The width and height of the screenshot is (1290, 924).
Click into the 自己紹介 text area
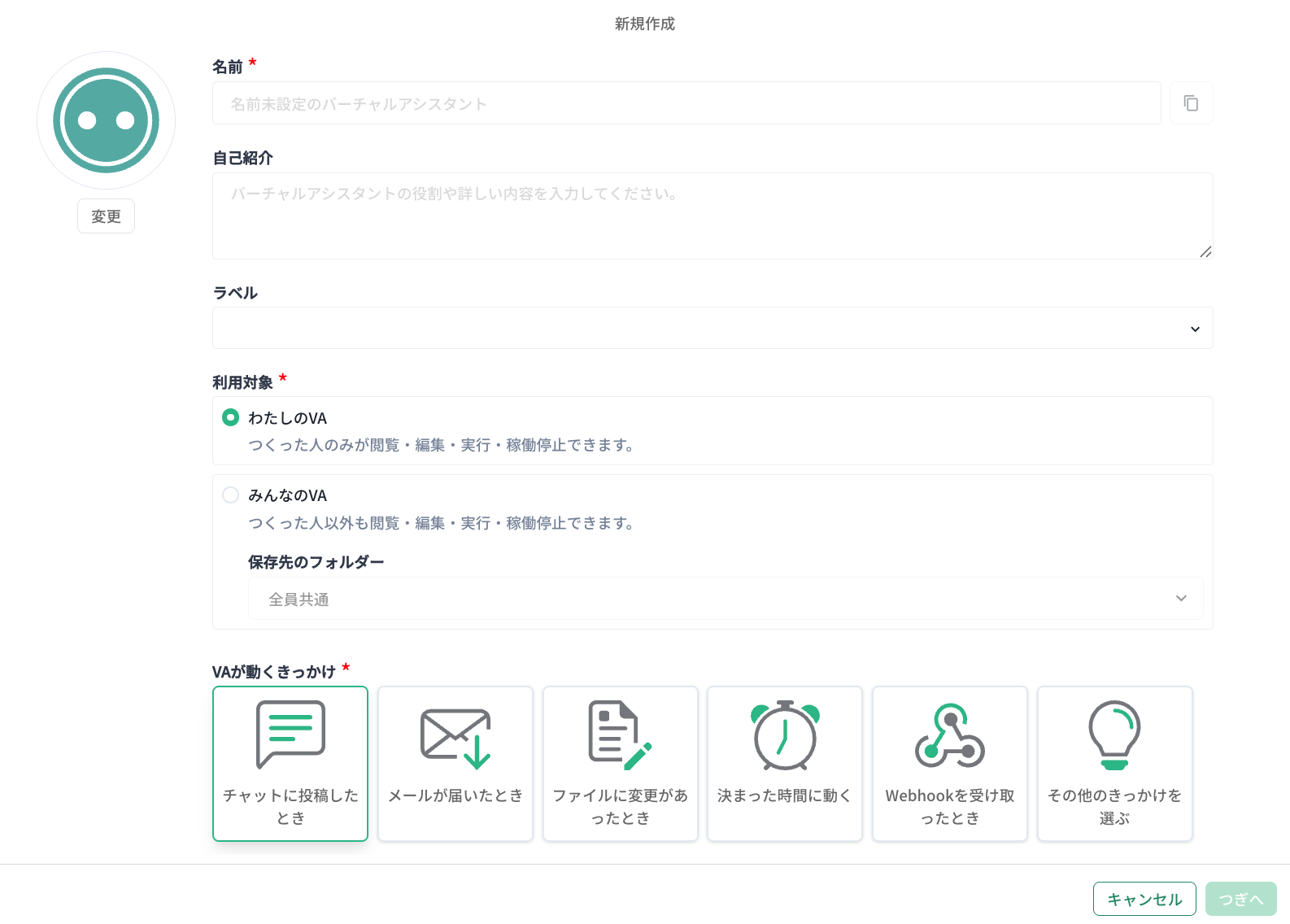point(712,216)
